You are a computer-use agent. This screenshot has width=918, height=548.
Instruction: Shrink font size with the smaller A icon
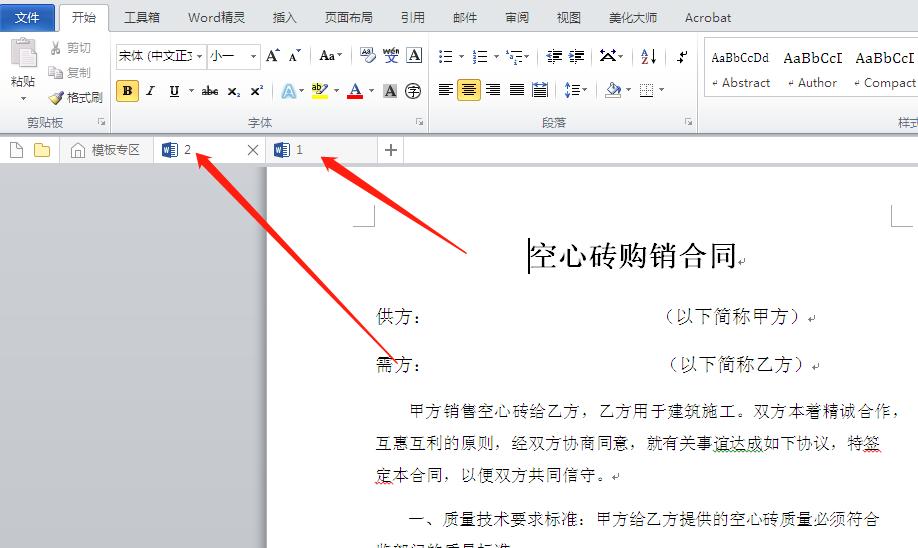[x=294, y=56]
